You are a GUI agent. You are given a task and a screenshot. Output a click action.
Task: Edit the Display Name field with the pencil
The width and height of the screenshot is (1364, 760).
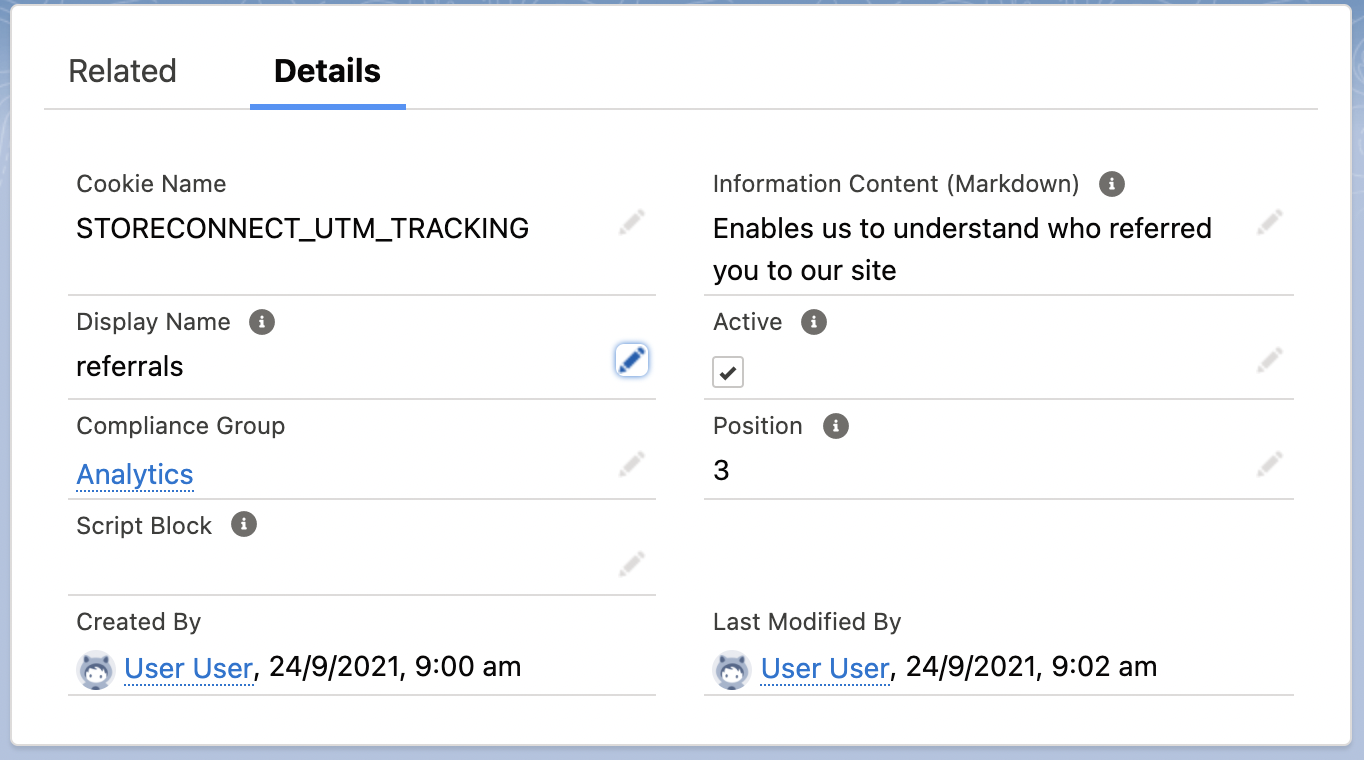(x=631, y=360)
